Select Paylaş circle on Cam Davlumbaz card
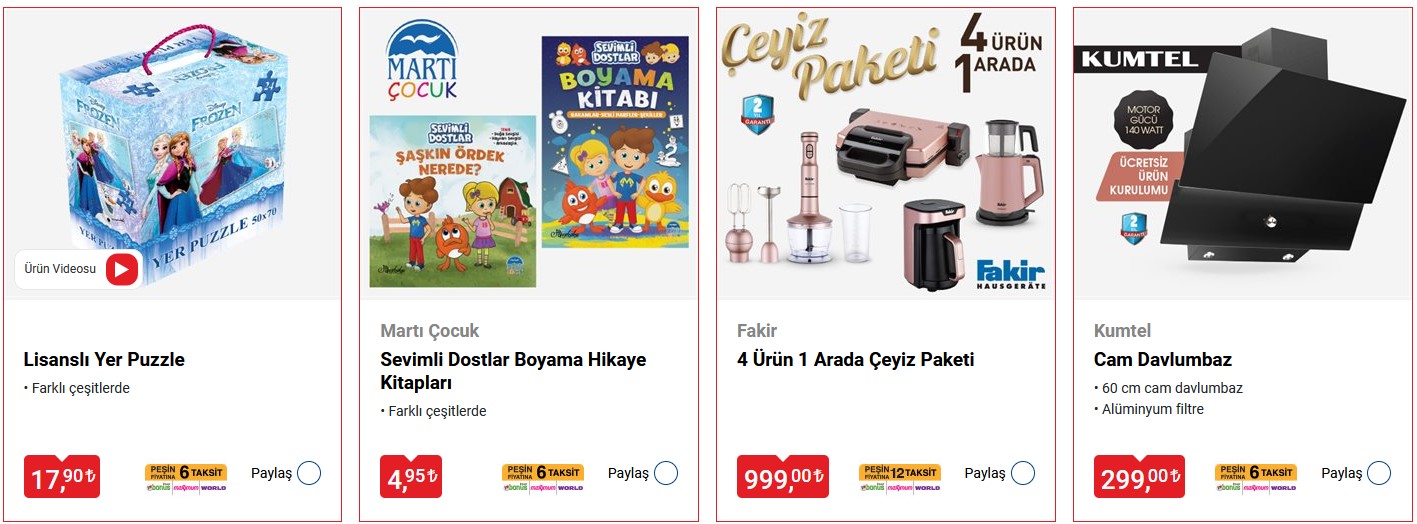Image resolution: width=1417 pixels, height=524 pixels. tap(1379, 473)
